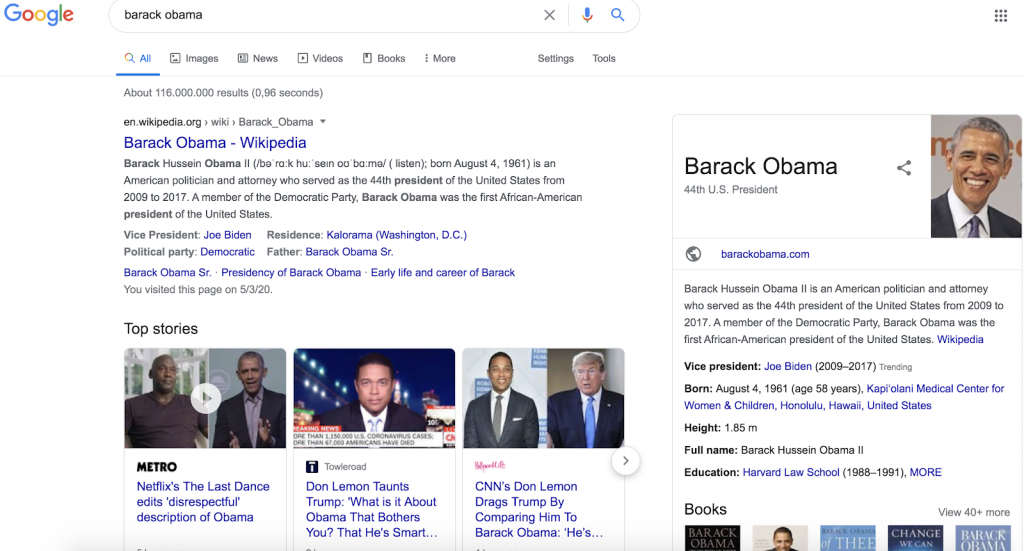Open Joe Biden link in knowledge panel
The height and width of the screenshot is (551, 1024).
[788, 366]
